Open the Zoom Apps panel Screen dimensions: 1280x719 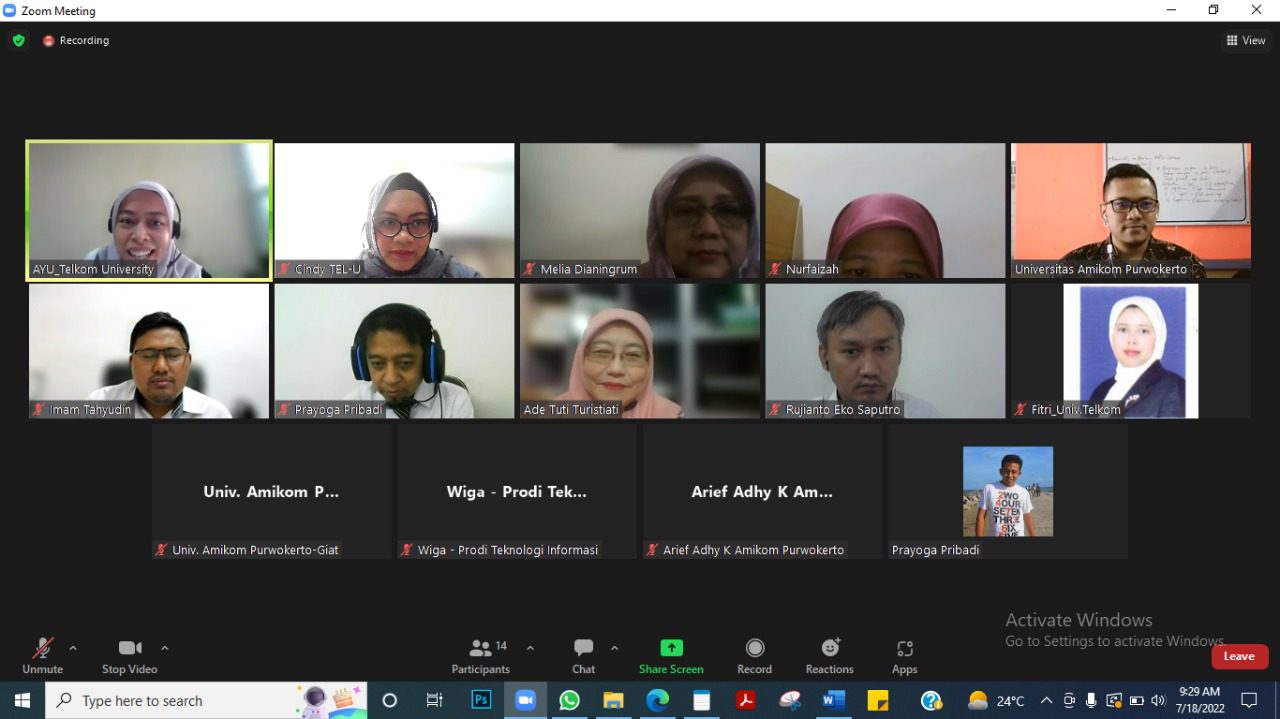click(904, 648)
